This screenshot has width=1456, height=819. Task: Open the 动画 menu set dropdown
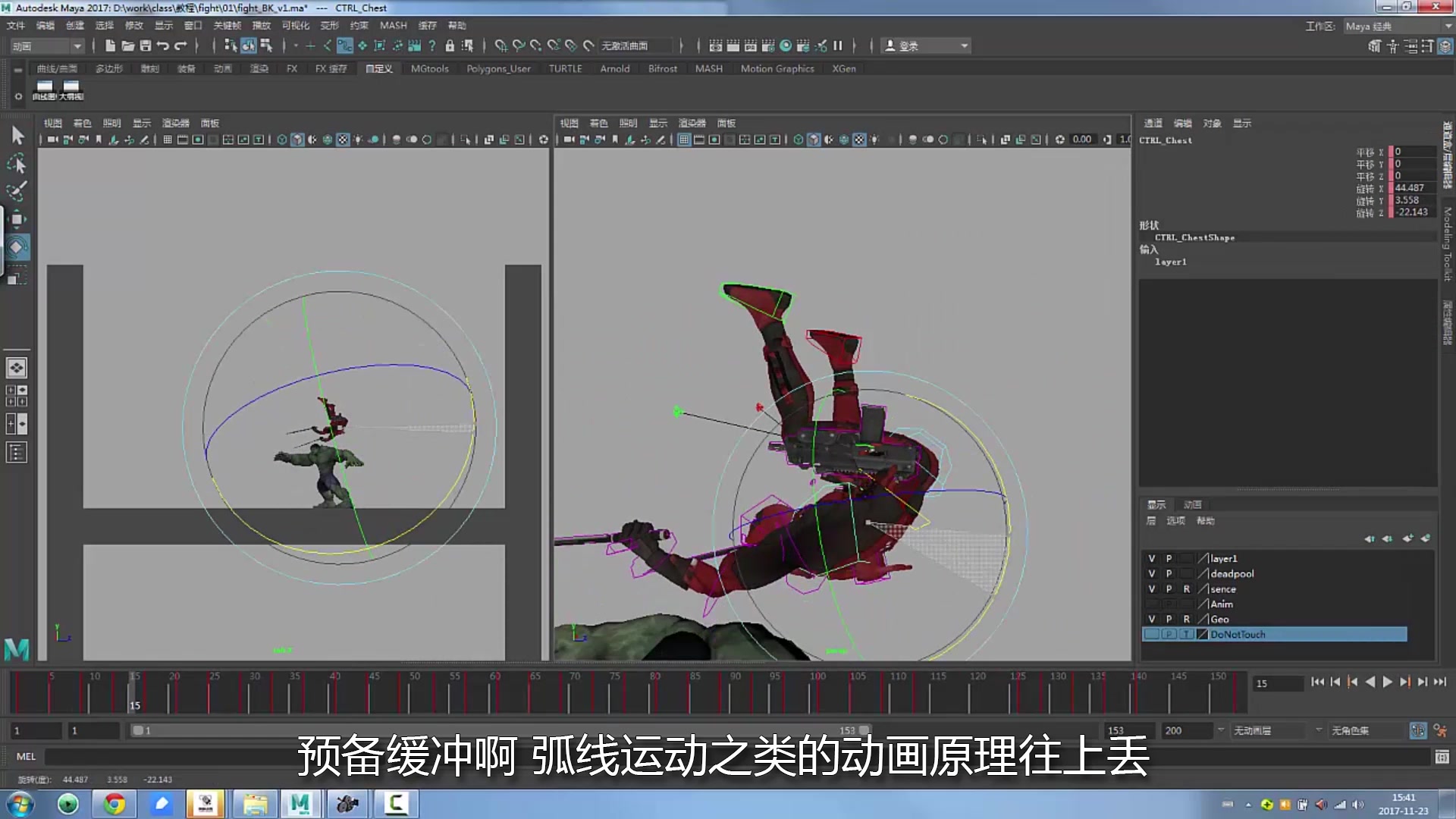tap(45, 46)
